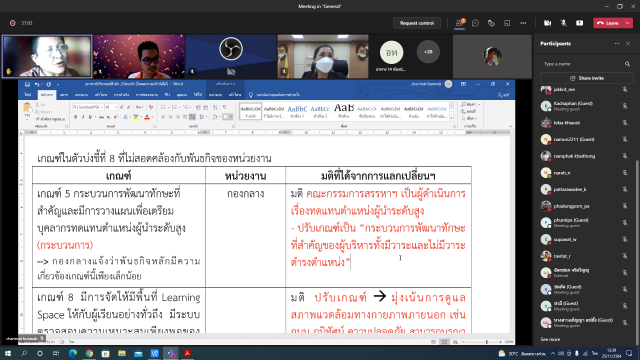Click the Format Painter button

50,119
